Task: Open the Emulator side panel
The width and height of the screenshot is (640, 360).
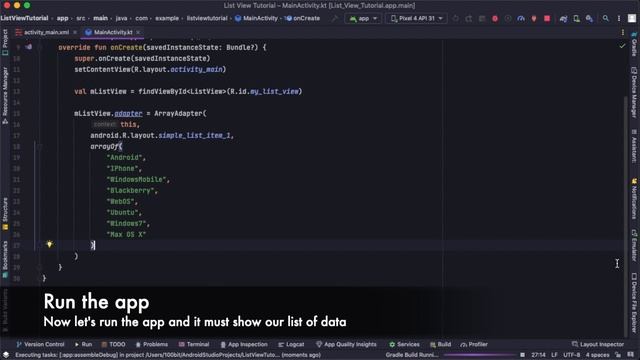Action: point(634,245)
